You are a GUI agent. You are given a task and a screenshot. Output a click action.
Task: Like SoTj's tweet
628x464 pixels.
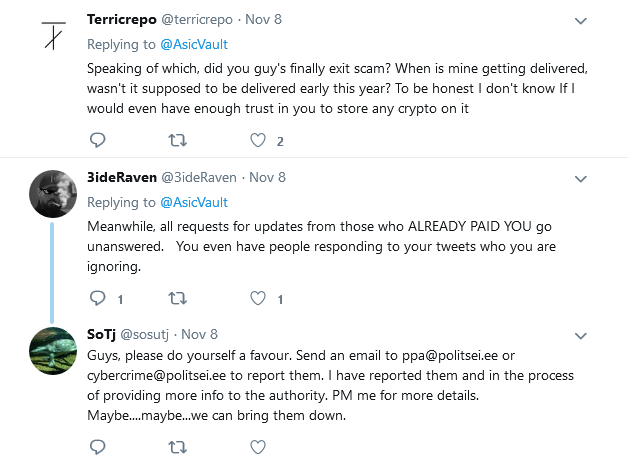tap(258, 445)
